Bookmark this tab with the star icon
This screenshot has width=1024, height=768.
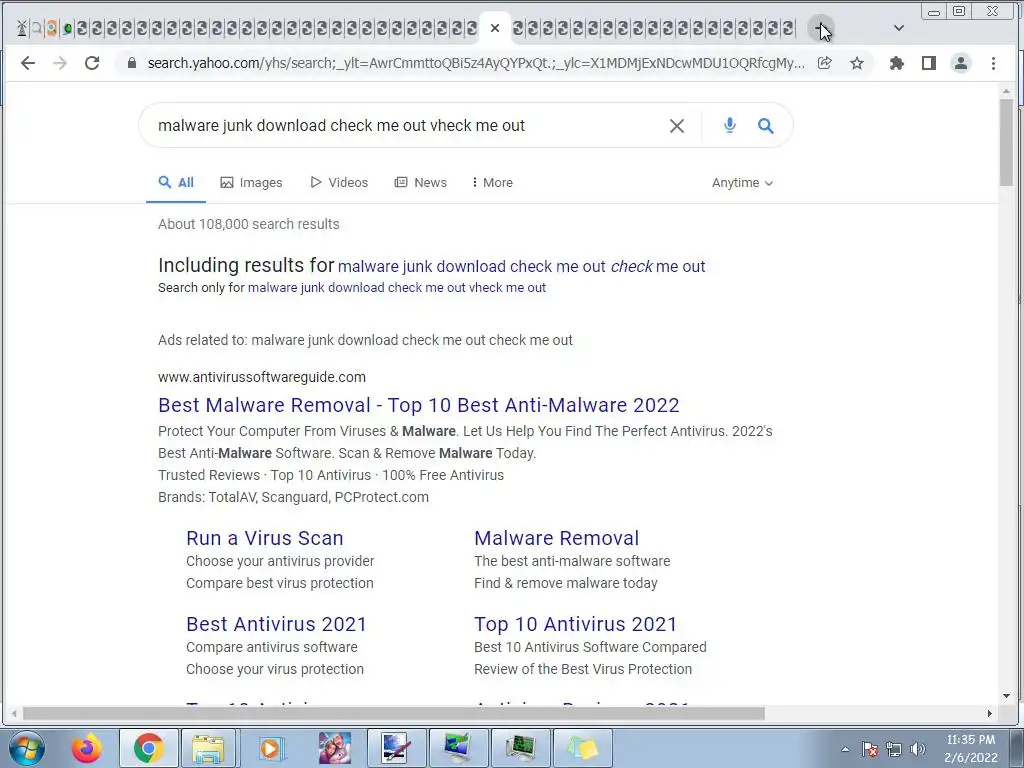[857, 63]
